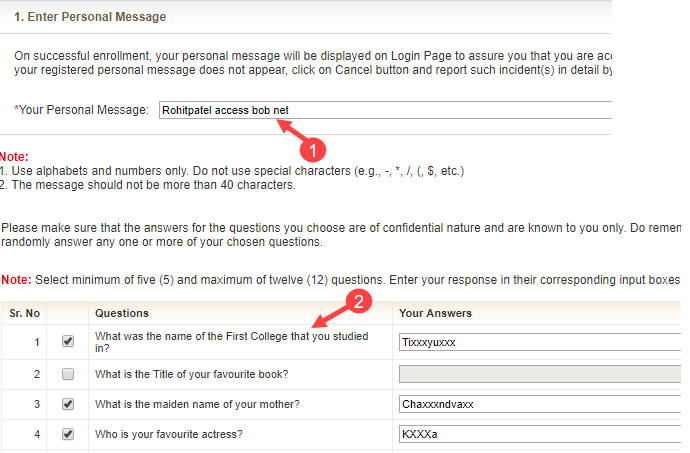Click the red Note label above the character rules
Image resolution: width=690 pixels, height=453 pixels.
coord(14,157)
